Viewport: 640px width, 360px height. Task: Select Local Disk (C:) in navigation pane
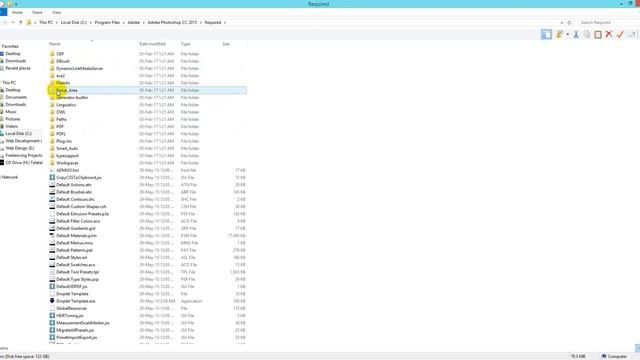[18, 133]
